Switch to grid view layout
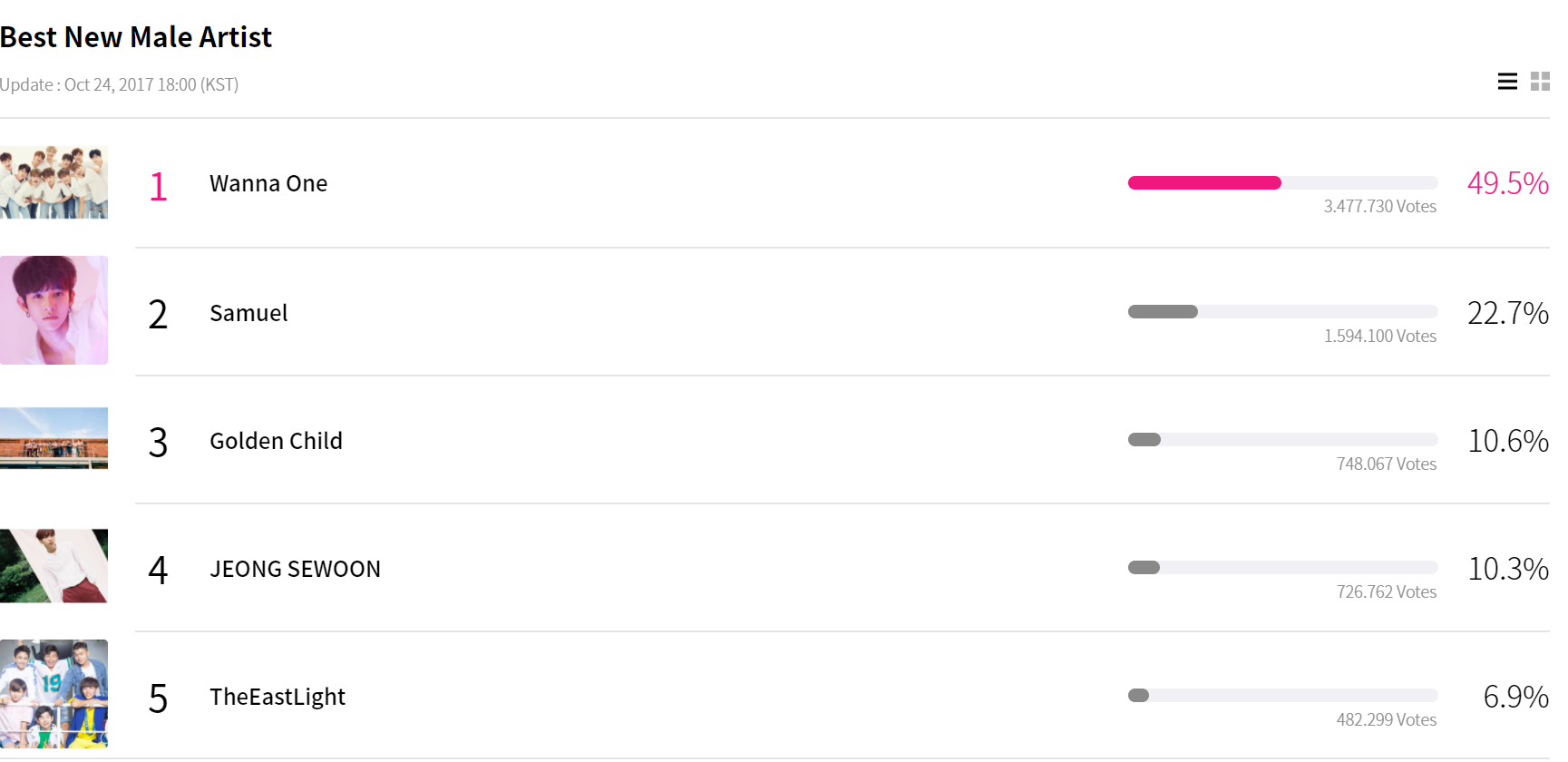The width and height of the screenshot is (1568, 762). click(1540, 82)
